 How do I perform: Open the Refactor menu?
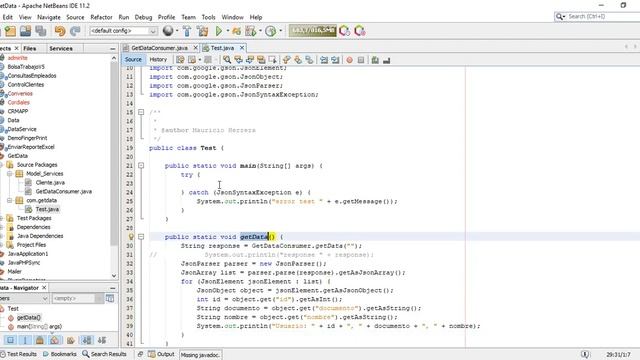(x=101, y=17)
